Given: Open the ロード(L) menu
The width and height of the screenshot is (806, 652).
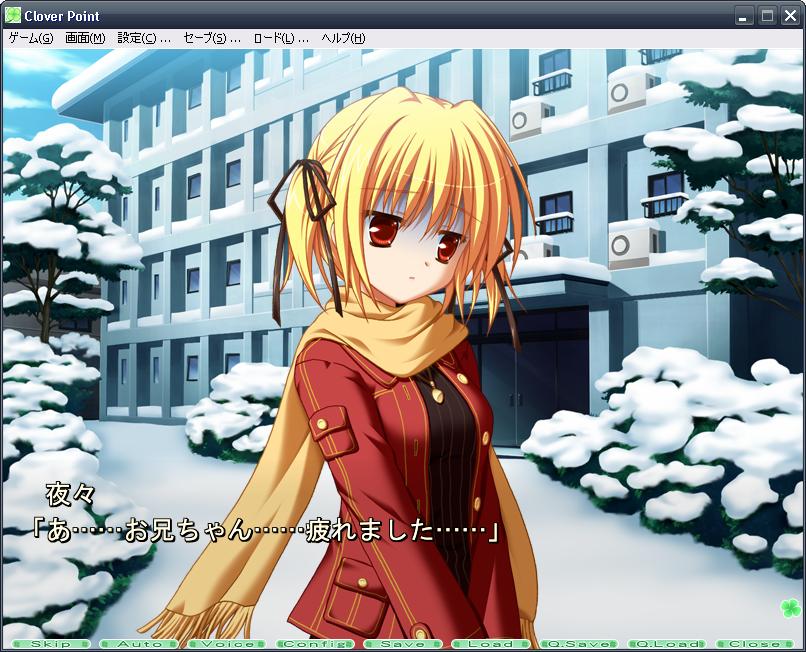Looking at the screenshot, I should coord(281,39).
